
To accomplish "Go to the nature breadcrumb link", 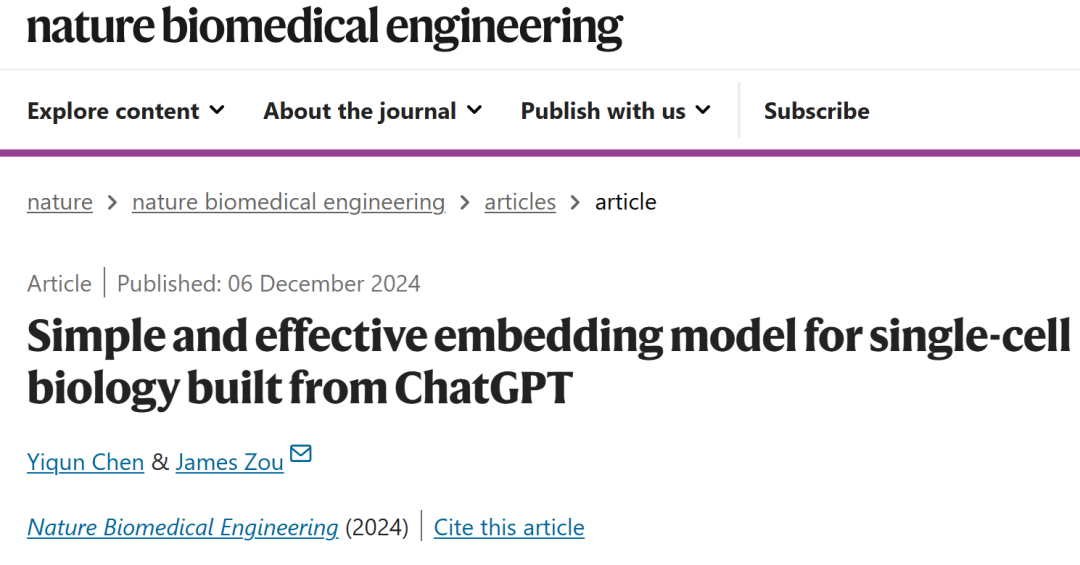I will click(x=60, y=202).
